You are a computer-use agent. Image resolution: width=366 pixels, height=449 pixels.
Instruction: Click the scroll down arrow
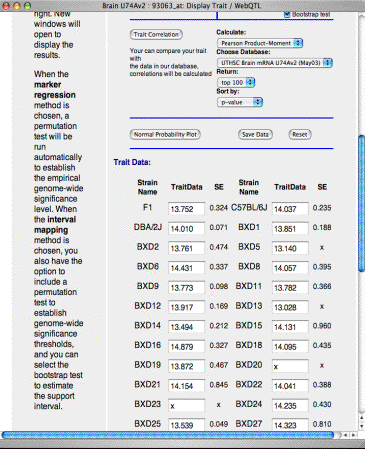coord(361,426)
